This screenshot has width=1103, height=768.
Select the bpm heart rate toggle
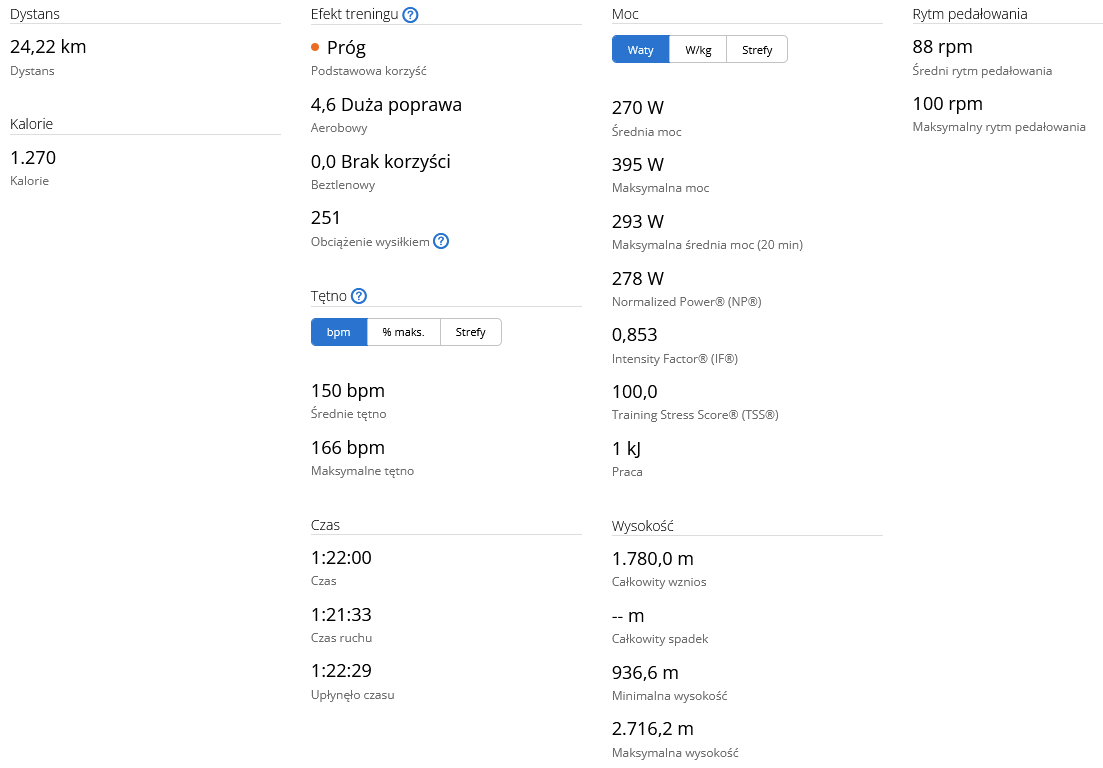(339, 332)
